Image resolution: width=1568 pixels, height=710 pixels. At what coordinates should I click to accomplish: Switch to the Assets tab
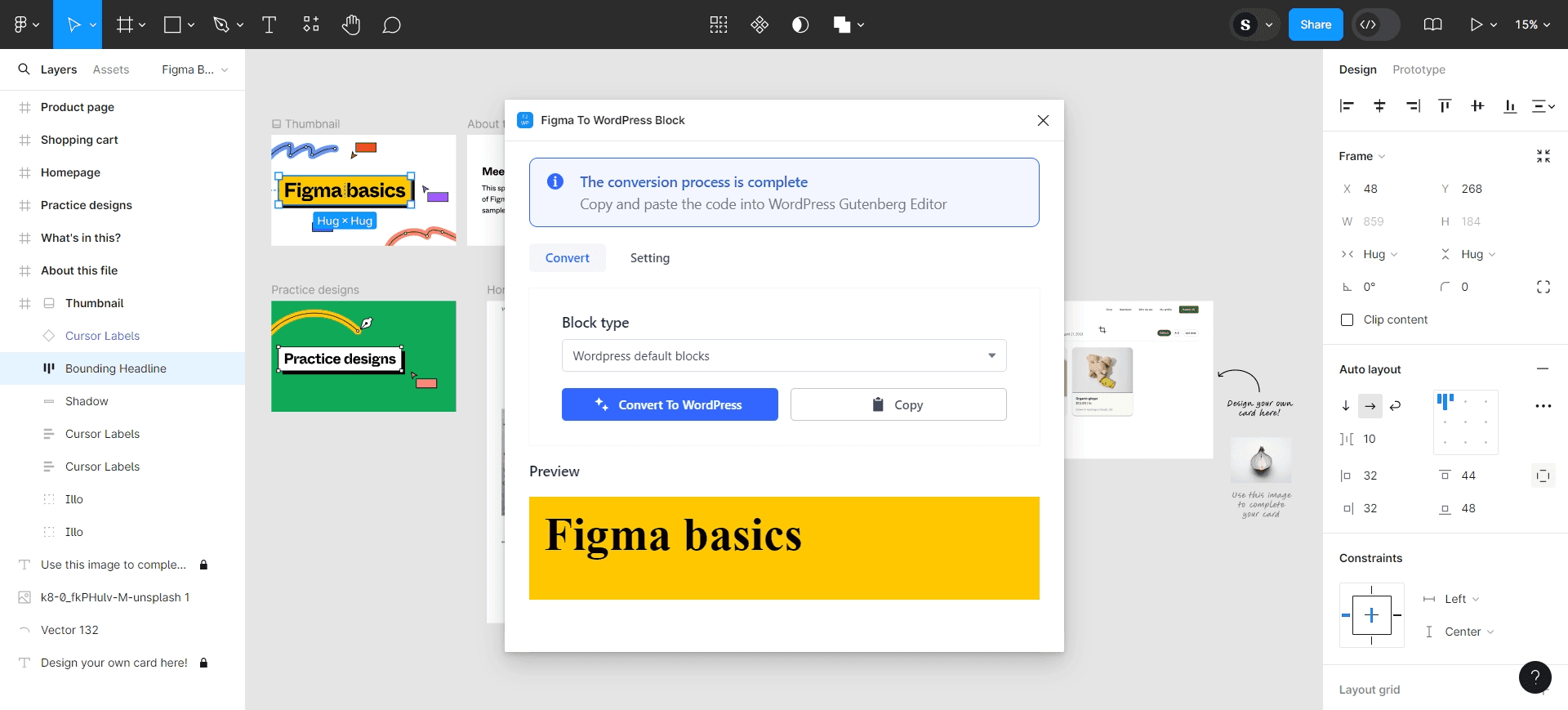coord(111,69)
